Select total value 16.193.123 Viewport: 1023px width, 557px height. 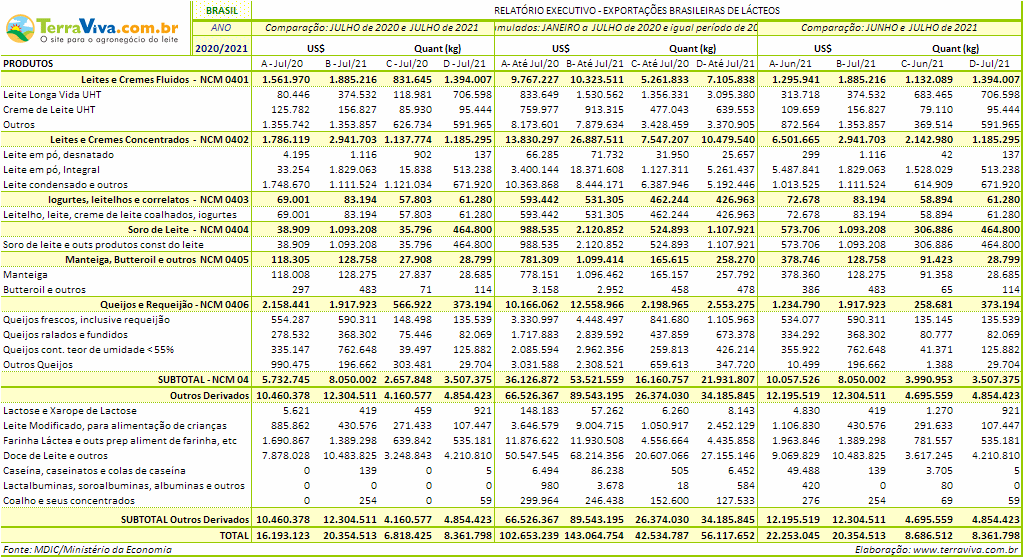coord(282,535)
